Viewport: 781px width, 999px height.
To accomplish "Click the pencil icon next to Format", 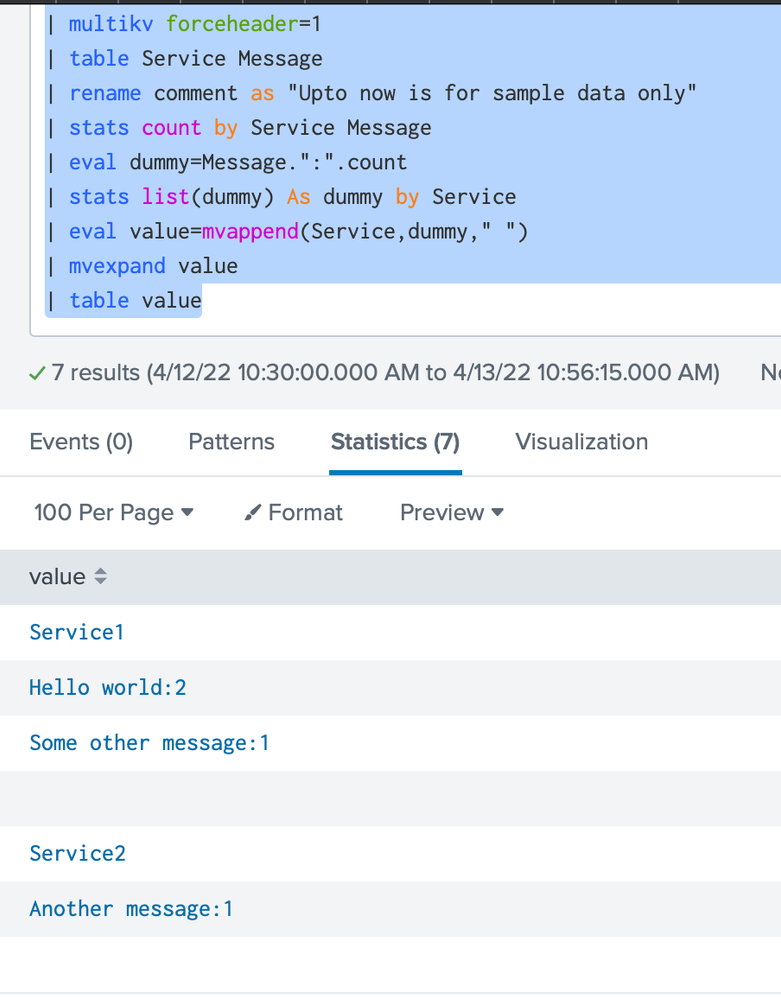I will point(254,513).
